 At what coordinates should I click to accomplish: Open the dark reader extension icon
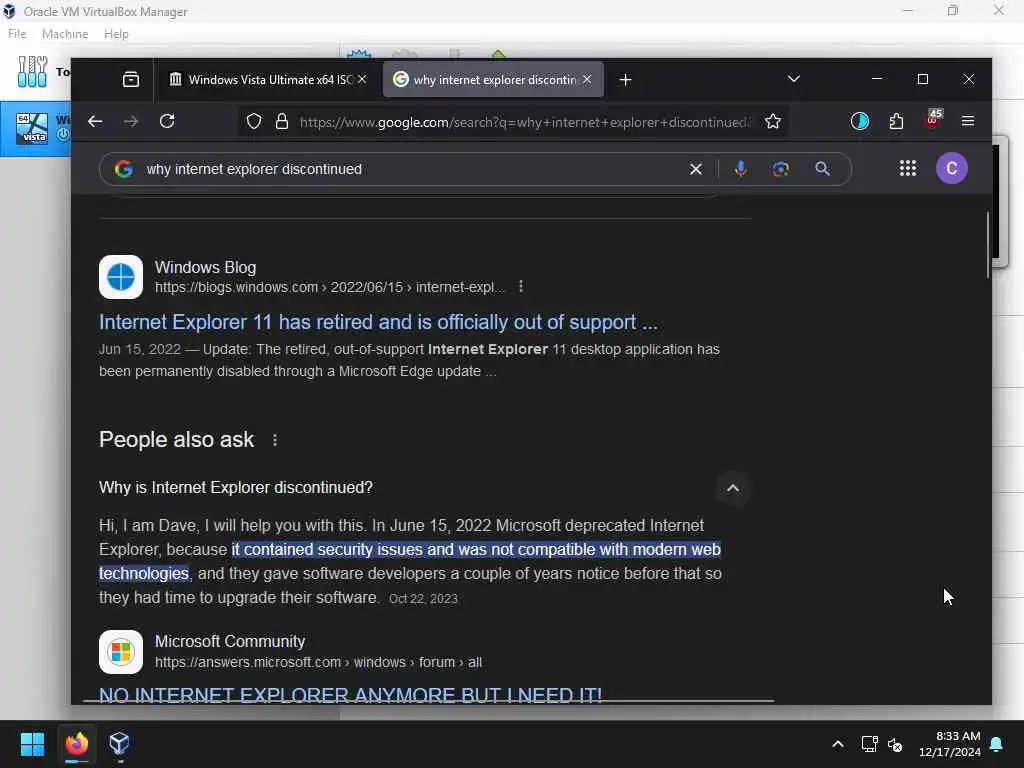(x=859, y=121)
